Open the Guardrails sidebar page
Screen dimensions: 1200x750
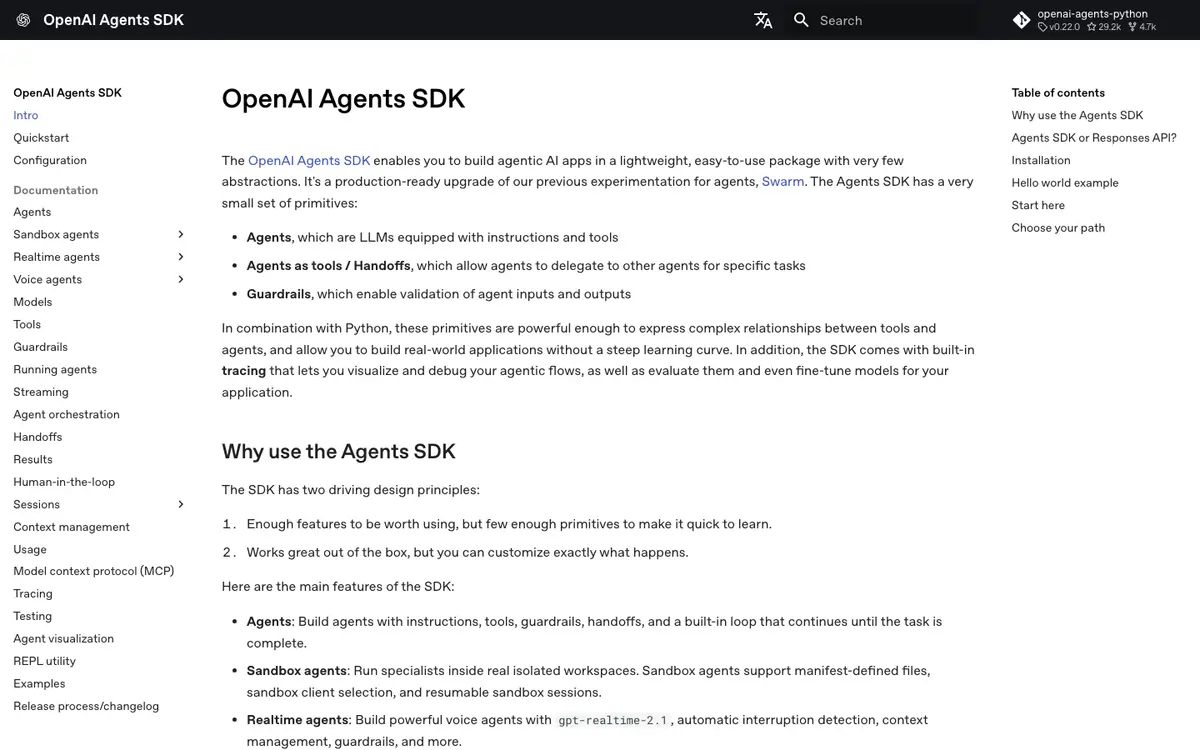click(x=40, y=347)
